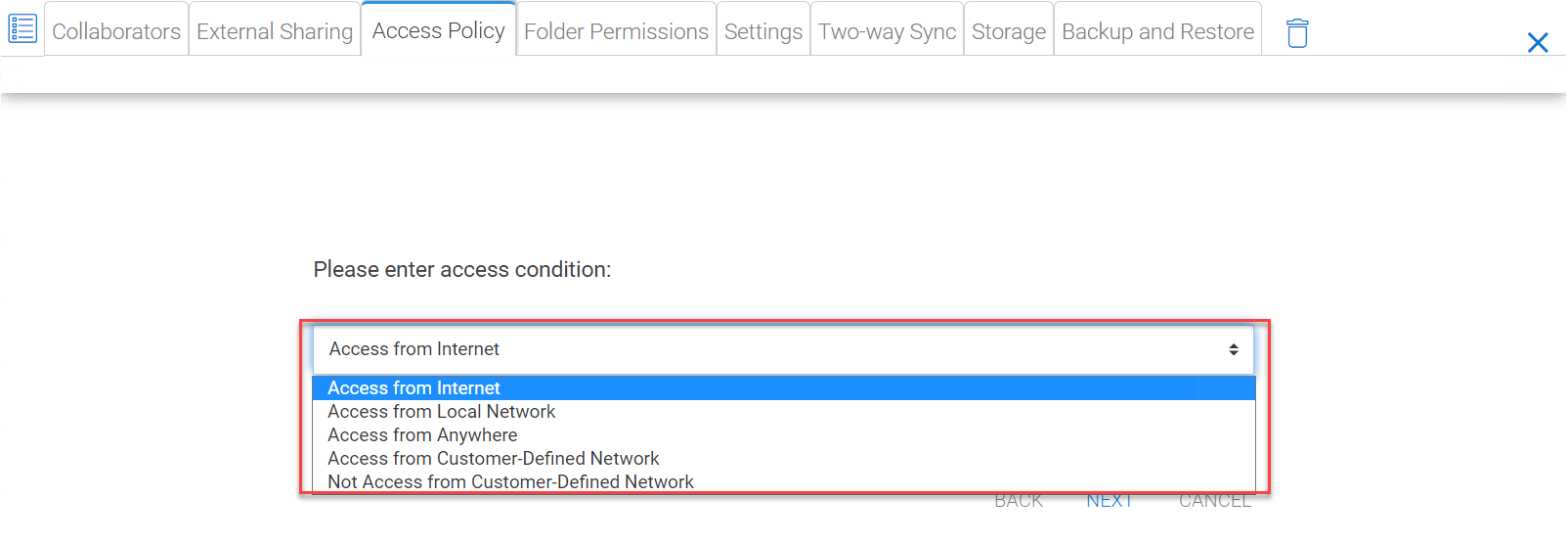This screenshot has height=543, width=1568.
Task: Switch to the Two-way Sync tab
Action: (888, 31)
